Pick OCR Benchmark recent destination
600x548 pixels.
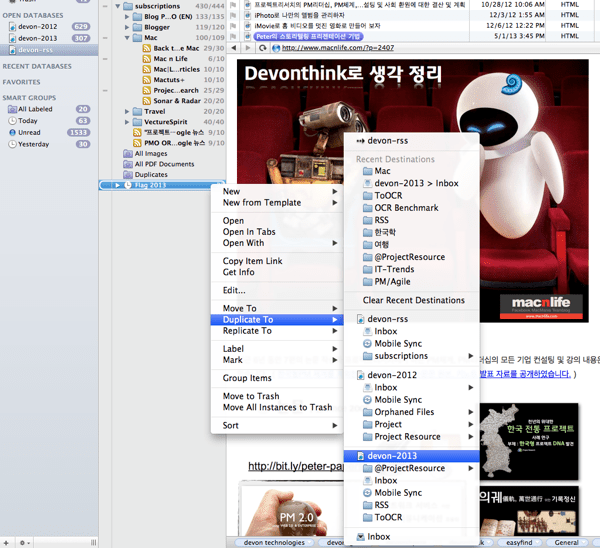point(406,208)
